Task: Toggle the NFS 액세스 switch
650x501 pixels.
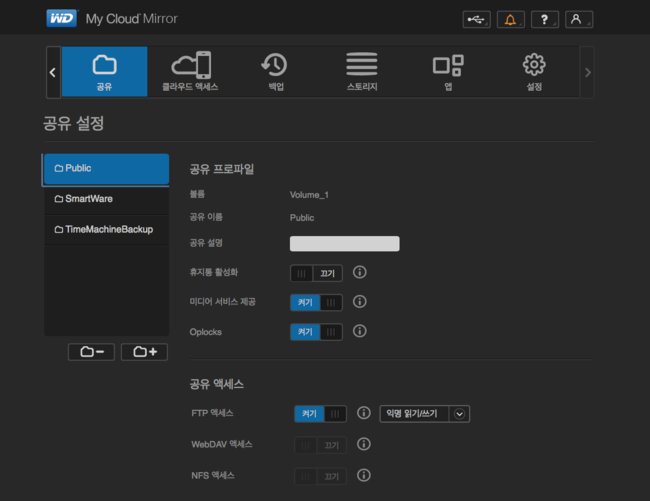Action: click(x=320, y=477)
